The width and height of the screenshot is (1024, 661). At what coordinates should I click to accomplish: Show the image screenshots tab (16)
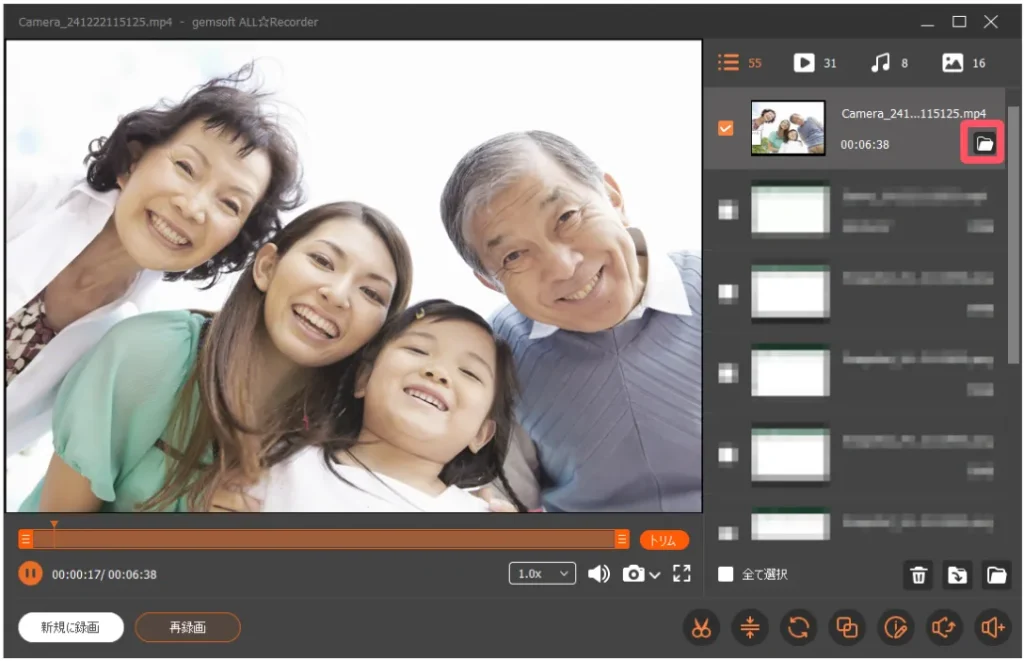point(963,63)
